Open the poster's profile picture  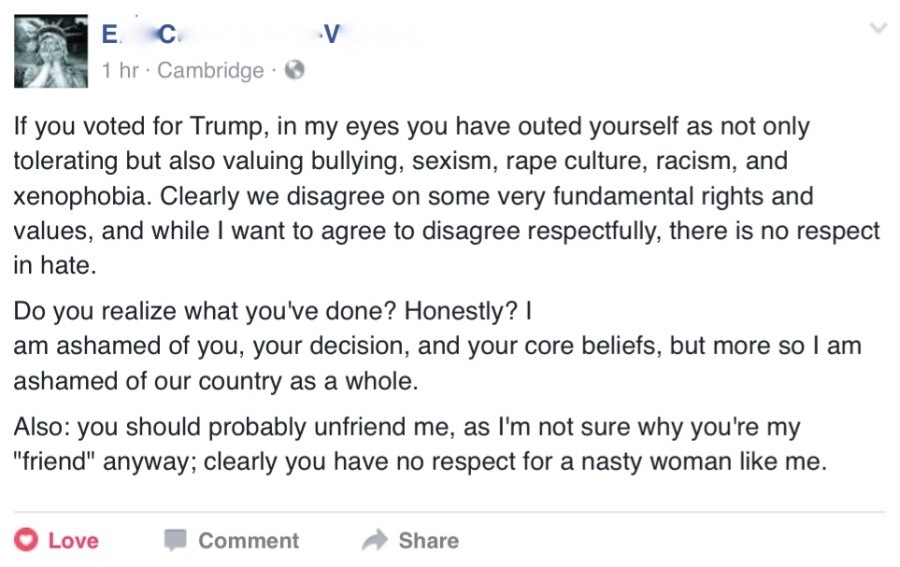point(50,53)
